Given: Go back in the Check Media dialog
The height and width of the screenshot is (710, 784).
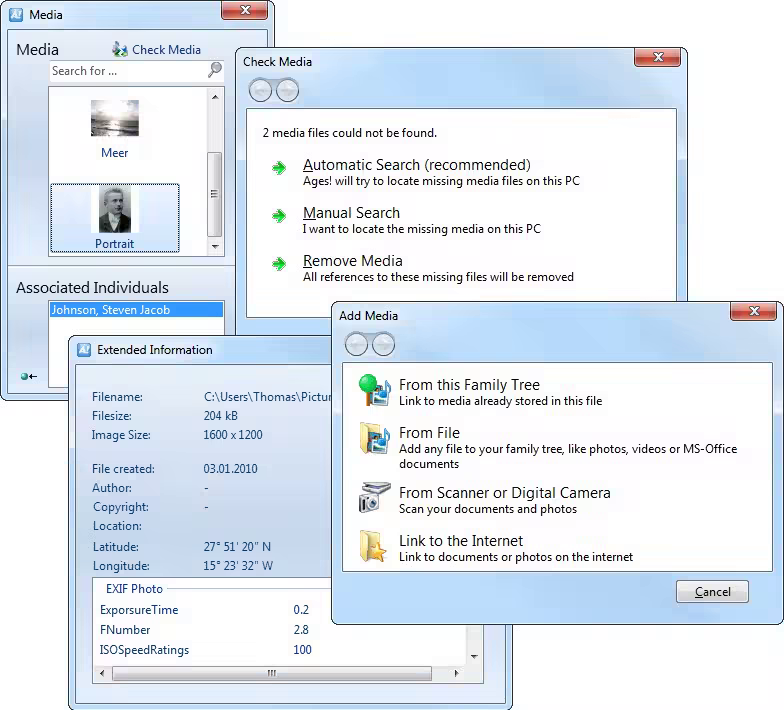Looking at the screenshot, I should pyautogui.click(x=260, y=91).
